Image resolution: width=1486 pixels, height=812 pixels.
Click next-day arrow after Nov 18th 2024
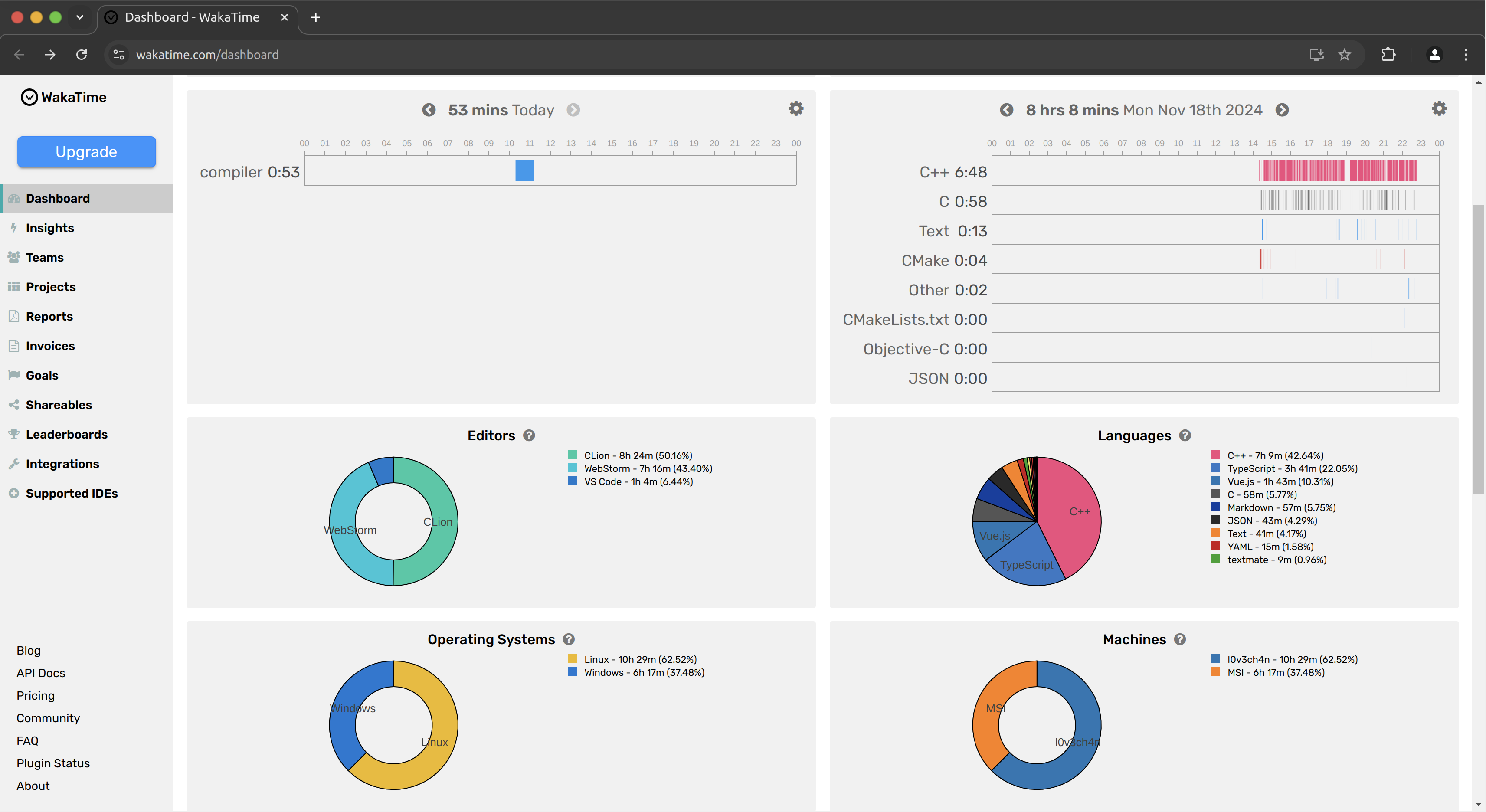coord(1282,110)
